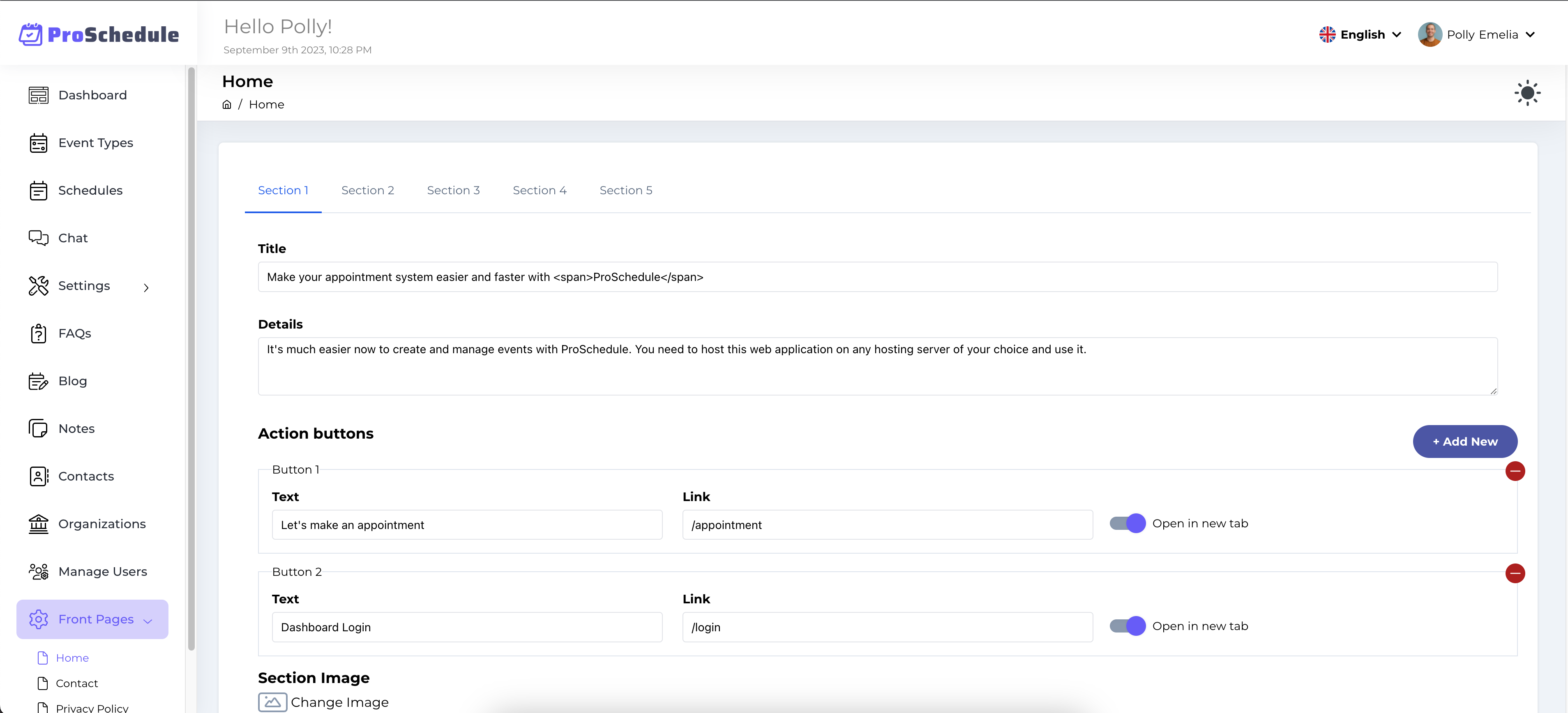
Task: Open the Section 5 tab
Action: click(626, 190)
